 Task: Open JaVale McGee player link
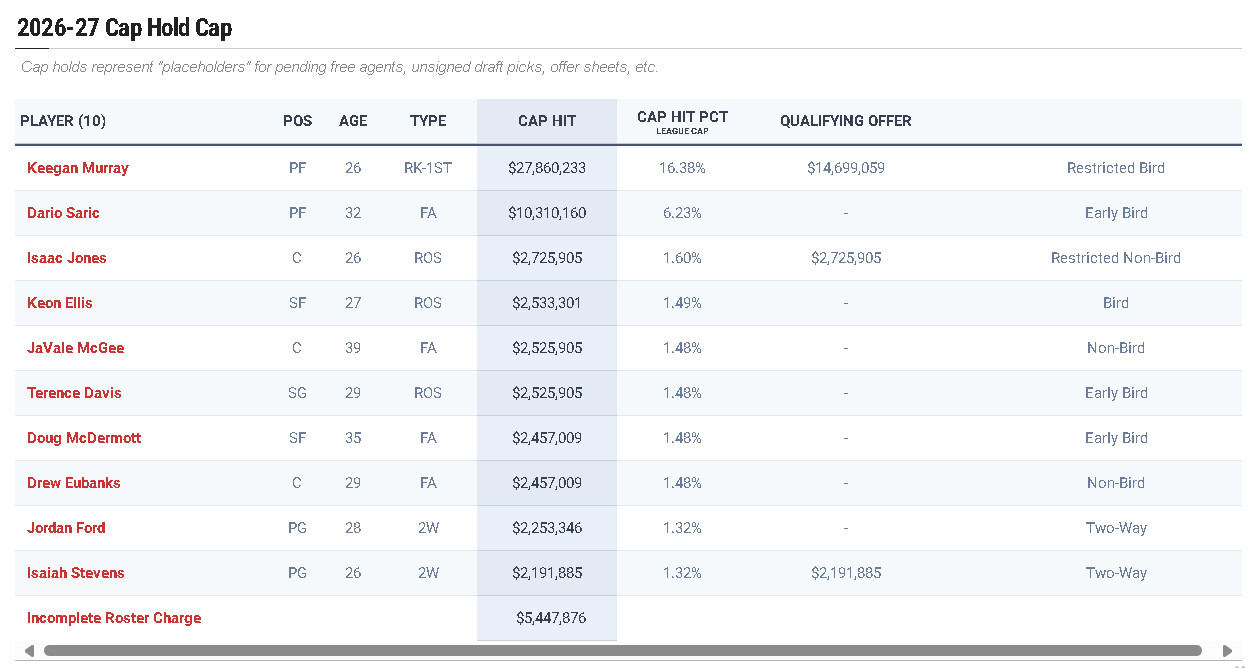click(x=76, y=348)
